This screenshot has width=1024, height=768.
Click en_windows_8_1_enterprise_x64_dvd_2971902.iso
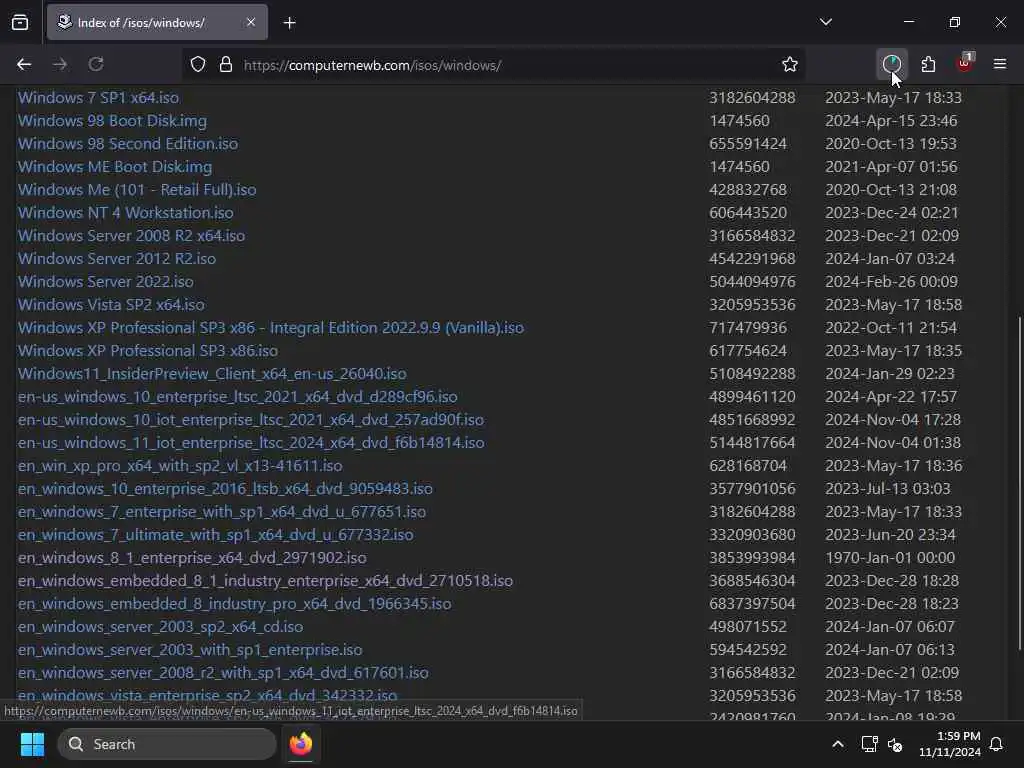click(192, 557)
